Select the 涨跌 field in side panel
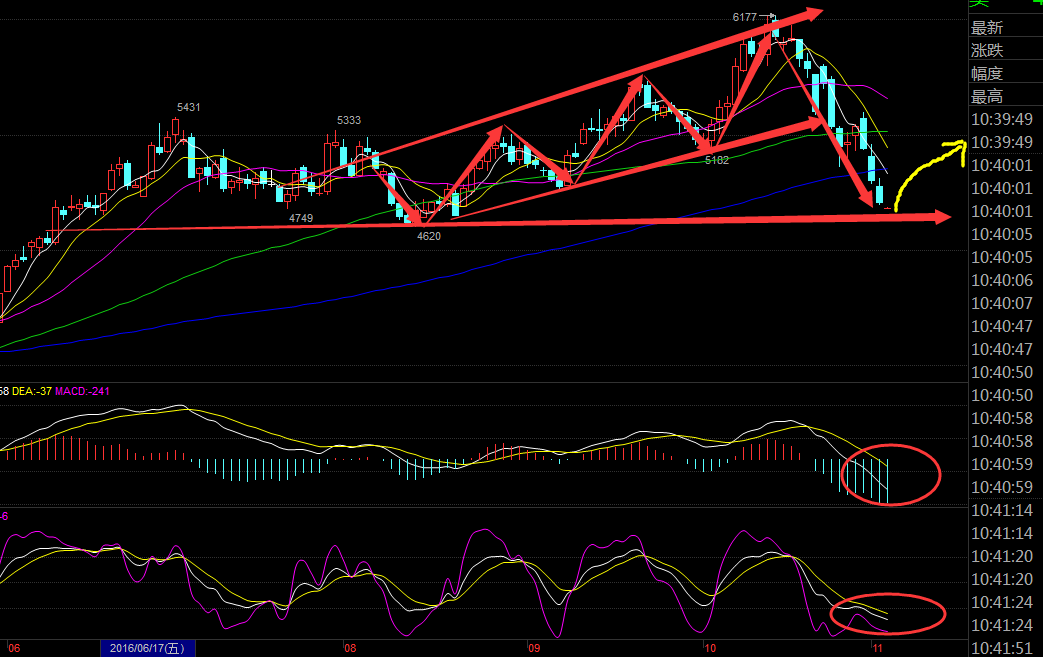This screenshot has height=657, width=1043. (986, 50)
